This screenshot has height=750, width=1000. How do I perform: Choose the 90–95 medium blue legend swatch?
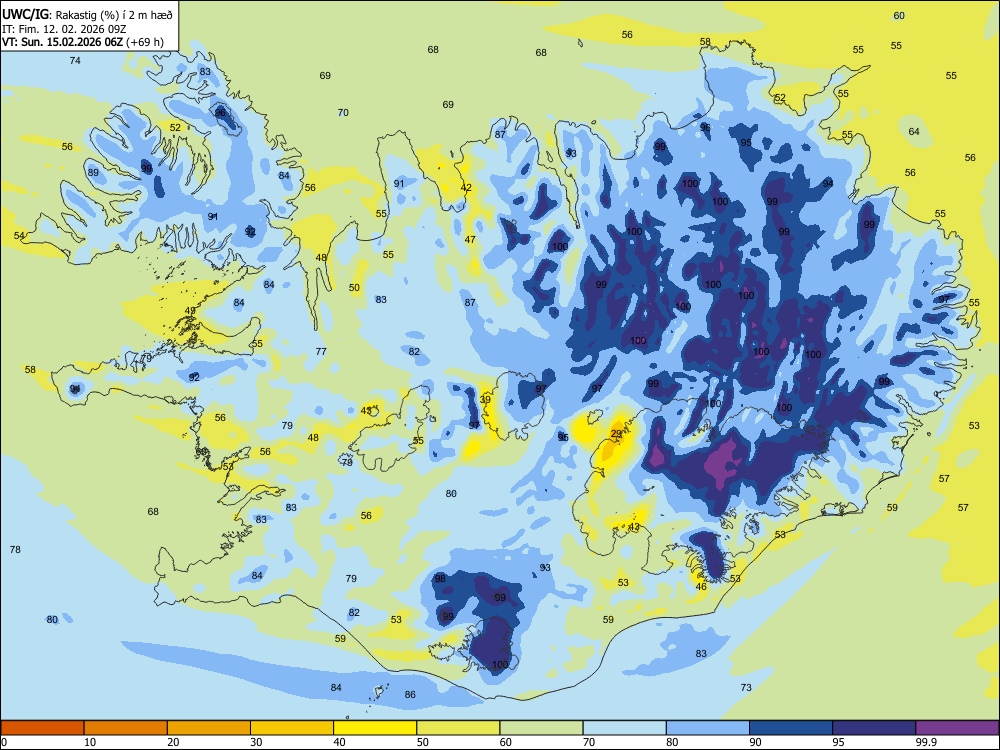pyautogui.click(x=791, y=728)
